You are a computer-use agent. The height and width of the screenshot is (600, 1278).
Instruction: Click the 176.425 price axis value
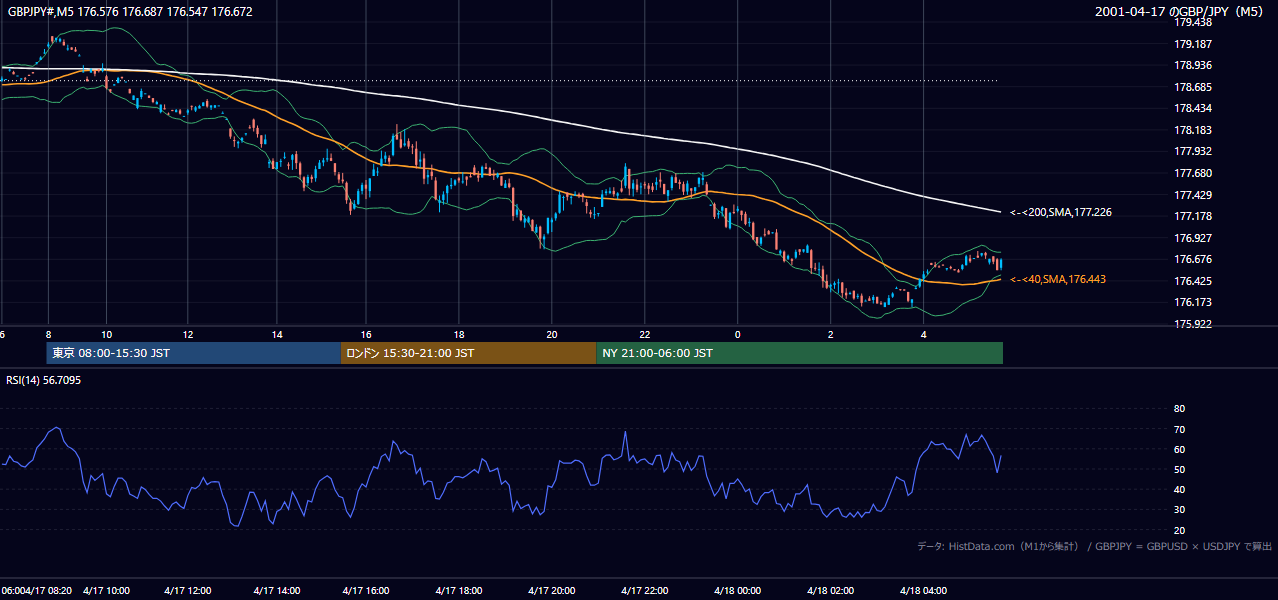pos(1193,281)
